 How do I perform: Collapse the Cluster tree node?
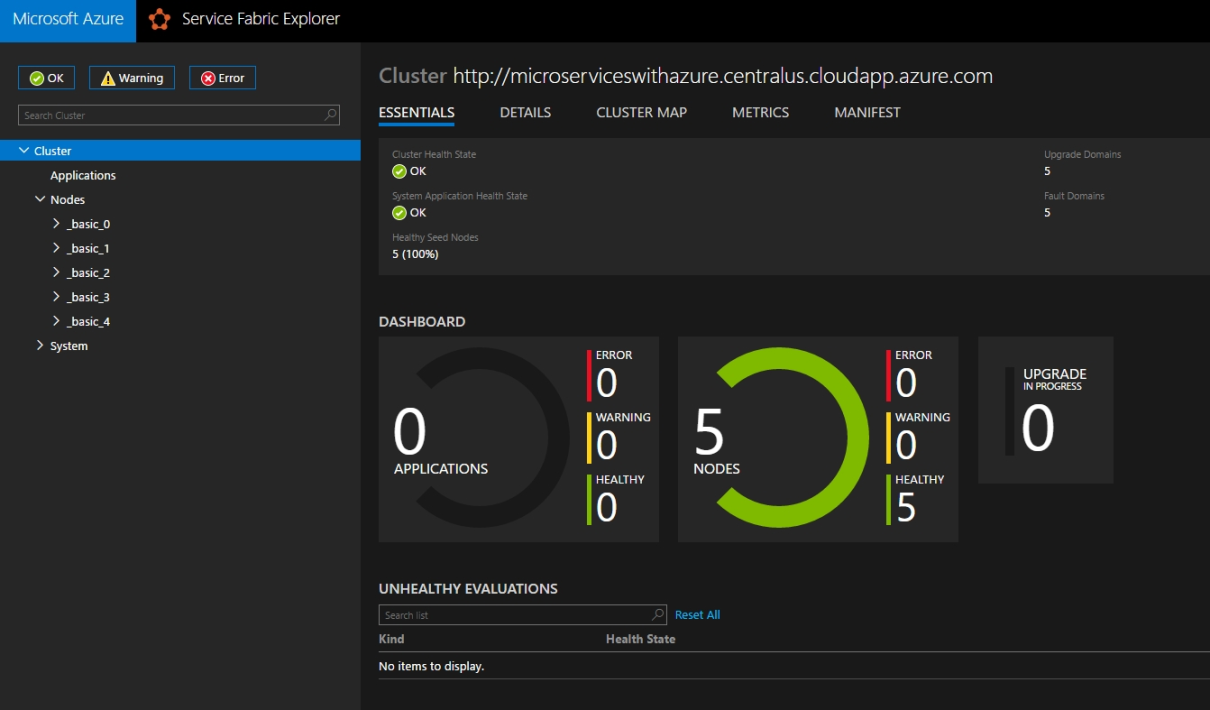pos(24,150)
